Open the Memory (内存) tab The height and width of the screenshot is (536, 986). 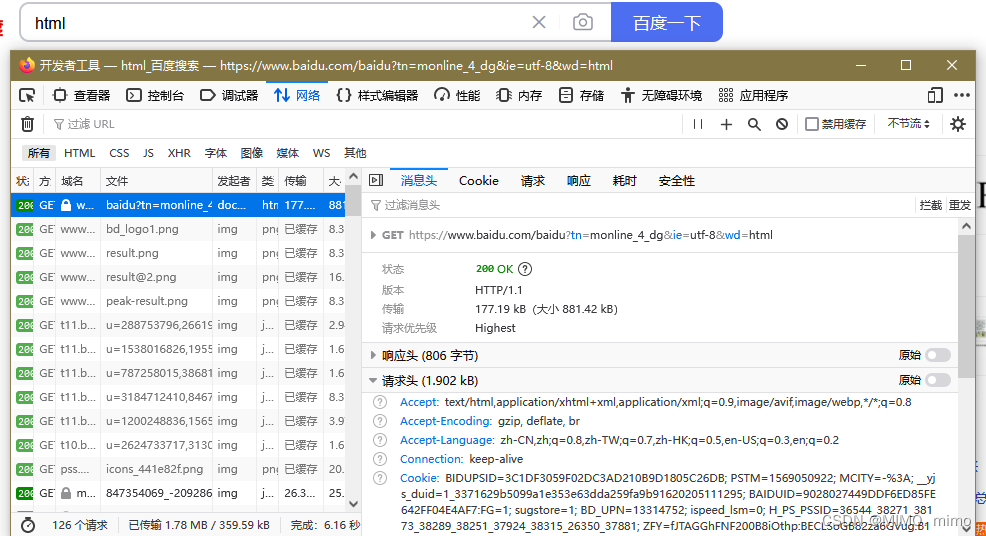(519, 96)
